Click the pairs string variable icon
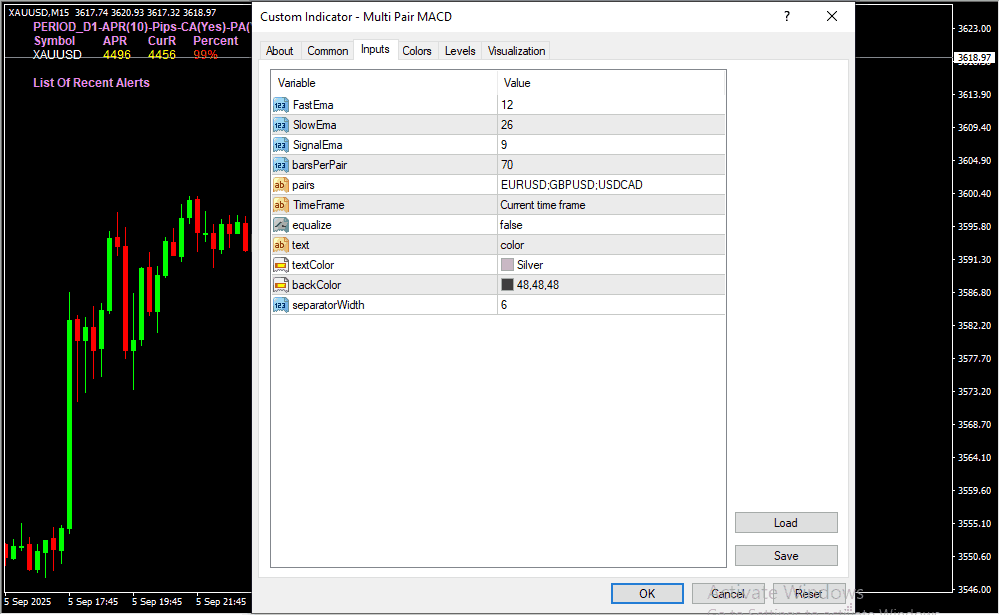 (280, 185)
